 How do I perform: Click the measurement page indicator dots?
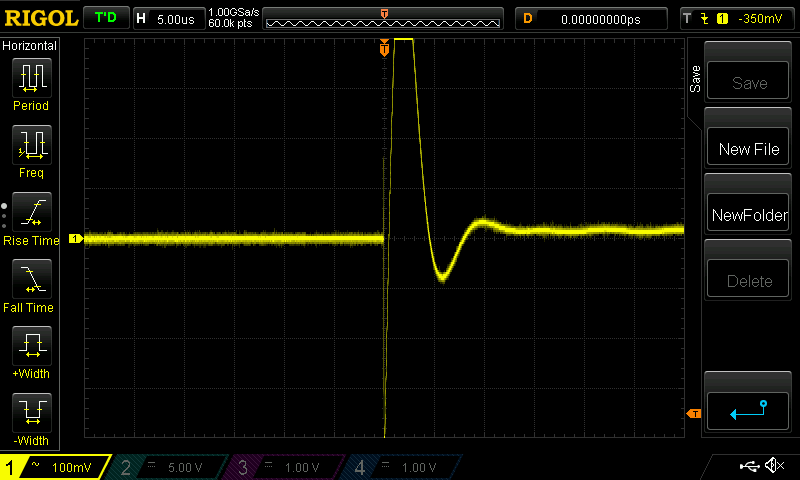[x=4, y=216]
